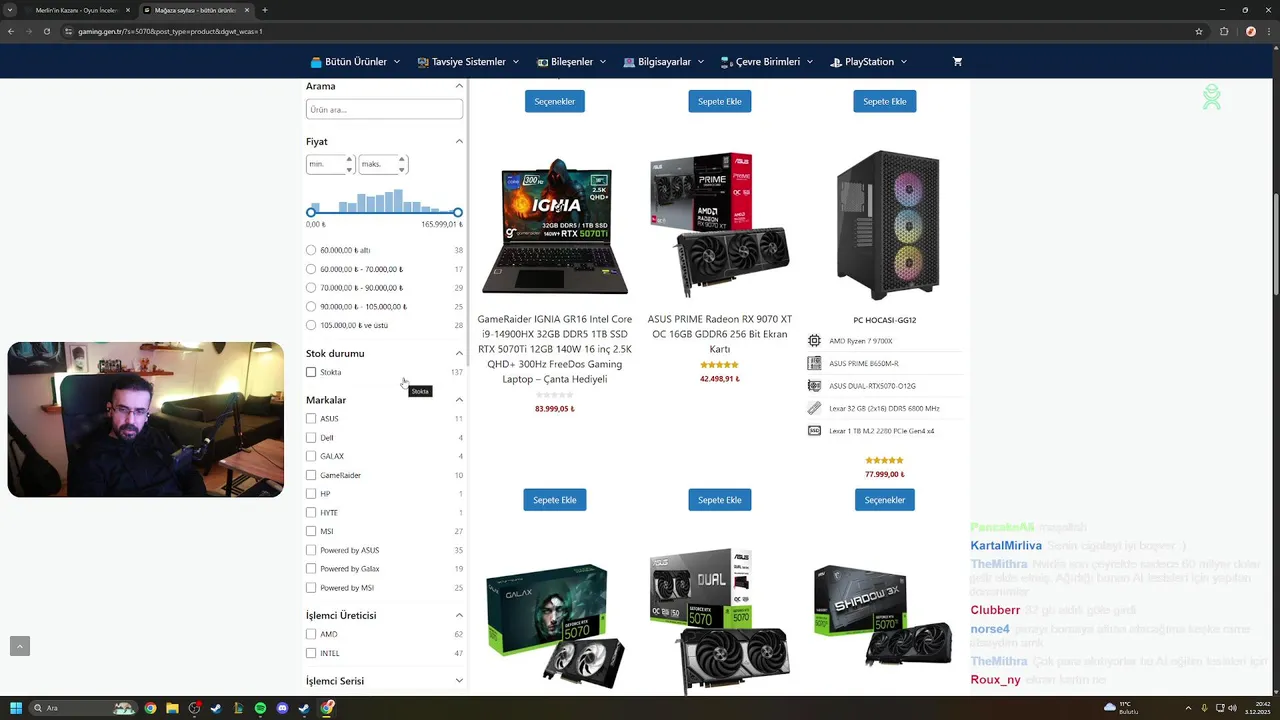Click the left handle of the price slider
This screenshot has height=720, width=1280.
(311, 212)
